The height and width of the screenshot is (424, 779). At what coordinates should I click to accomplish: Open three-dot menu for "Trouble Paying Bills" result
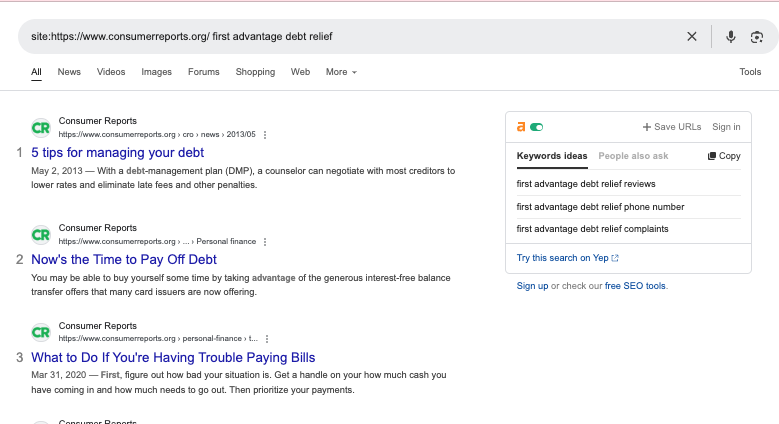[267, 339]
